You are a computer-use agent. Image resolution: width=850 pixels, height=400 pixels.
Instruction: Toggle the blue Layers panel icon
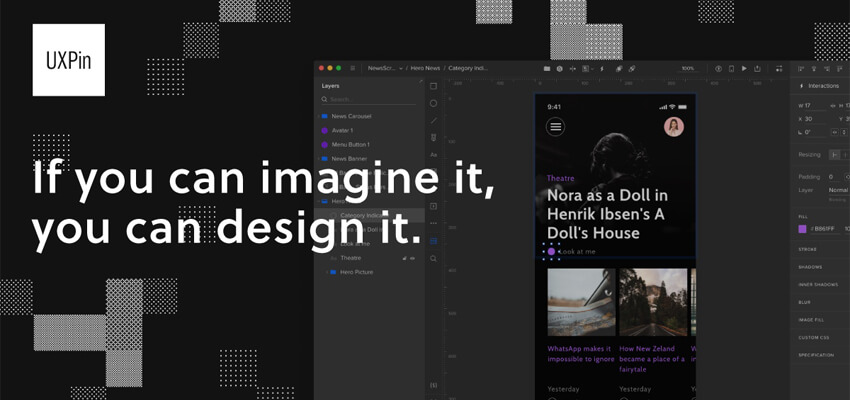click(433, 241)
